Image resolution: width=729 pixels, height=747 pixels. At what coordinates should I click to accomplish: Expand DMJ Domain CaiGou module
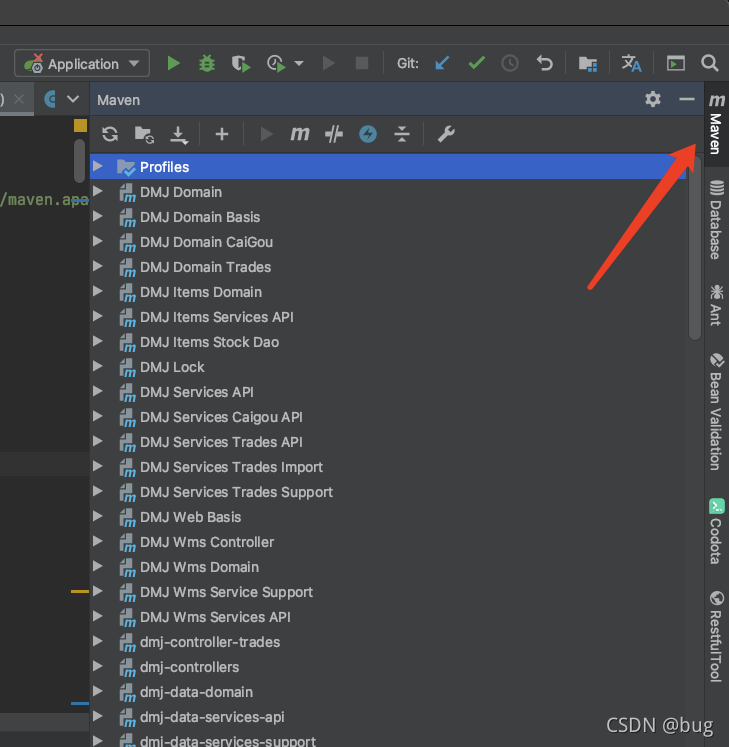pyautogui.click(x=98, y=242)
